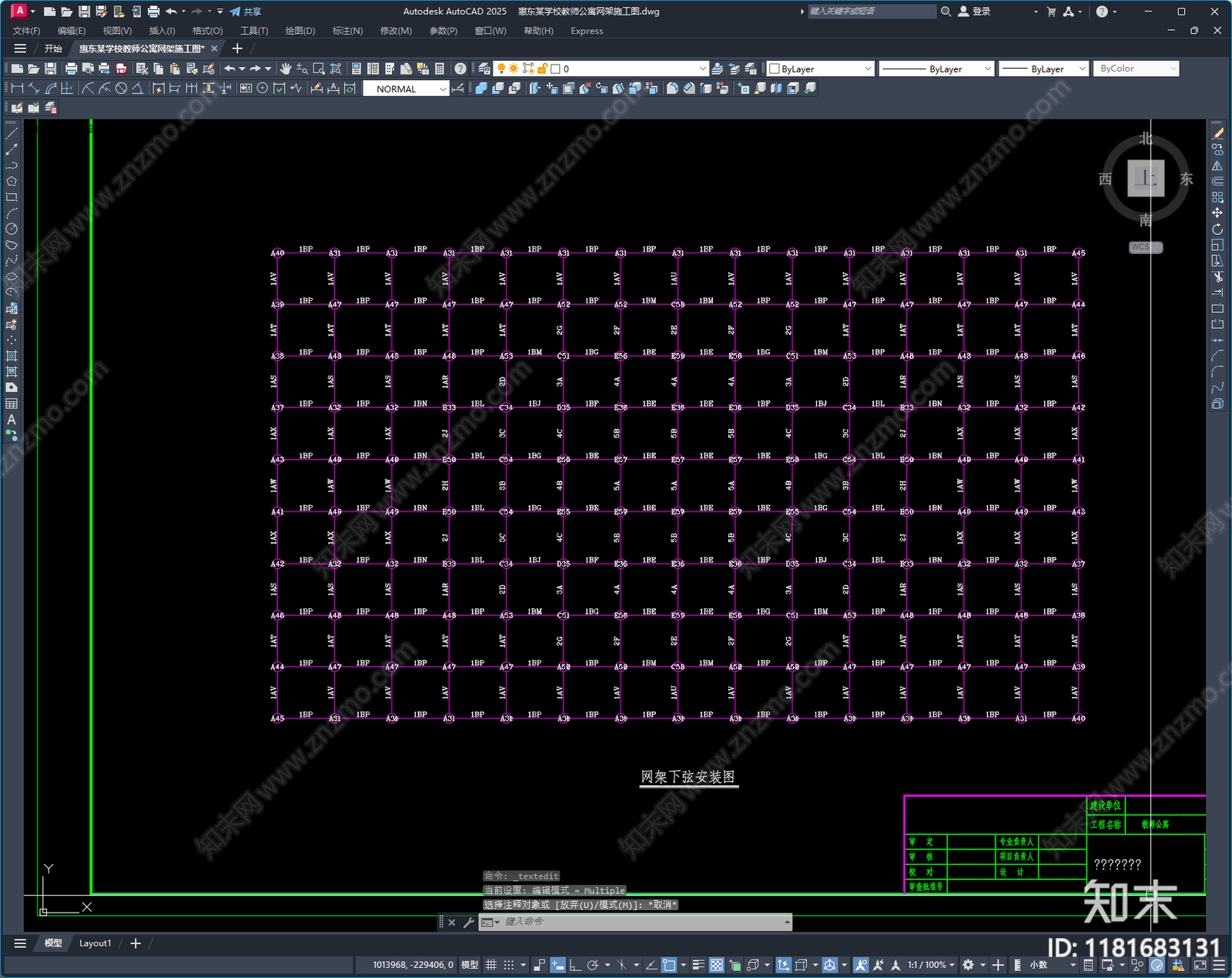1232x978 pixels.
Task: Open the Layer Properties manager icon
Action: [484, 69]
